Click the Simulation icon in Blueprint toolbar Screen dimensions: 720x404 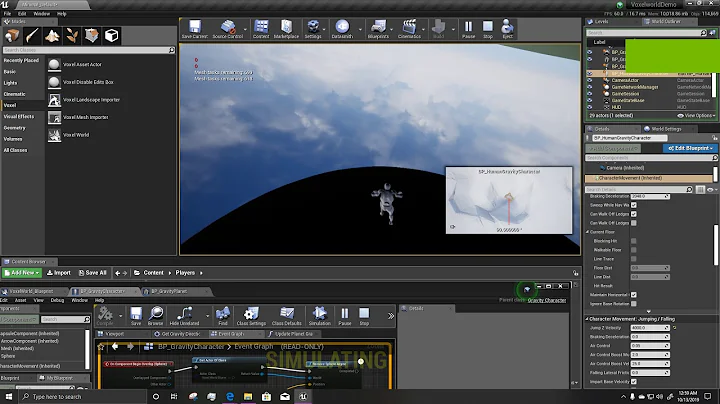tap(320, 316)
